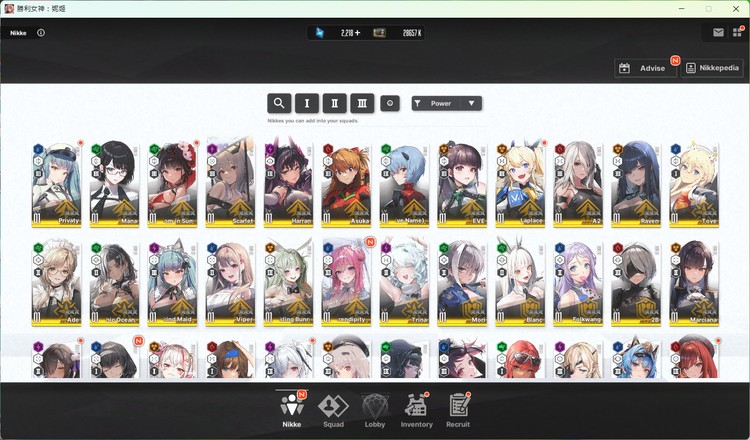Click the arrow beside Power sort
The image size is (750, 440).
470,103
